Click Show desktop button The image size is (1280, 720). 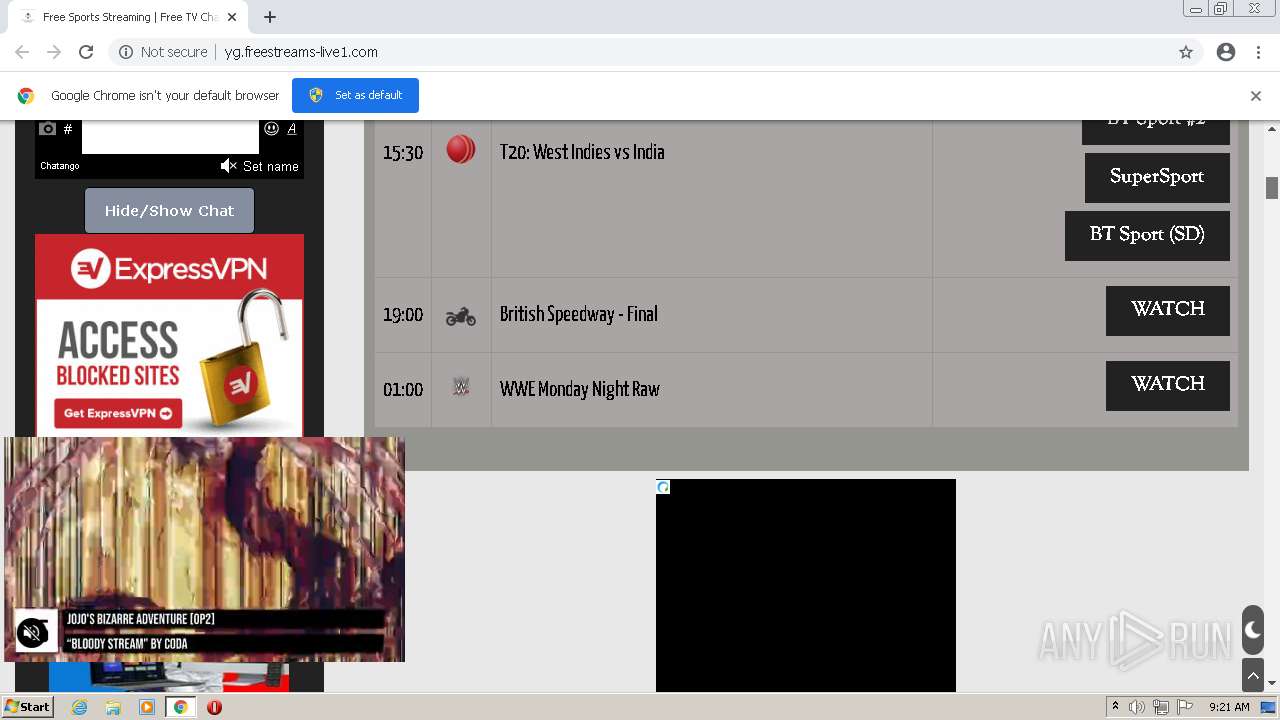pyautogui.click(x=1269, y=707)
